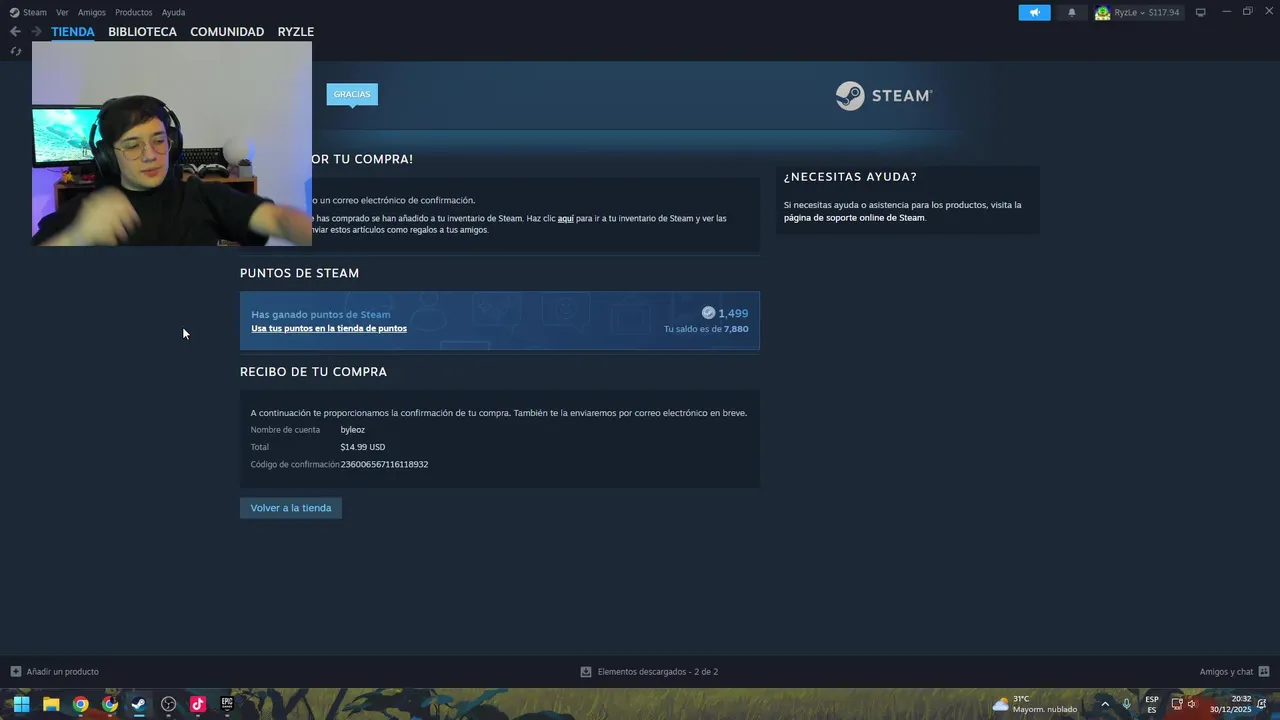
Task: Open the network tray icon
Action: pyautogui.click(x=1177, y=704)
